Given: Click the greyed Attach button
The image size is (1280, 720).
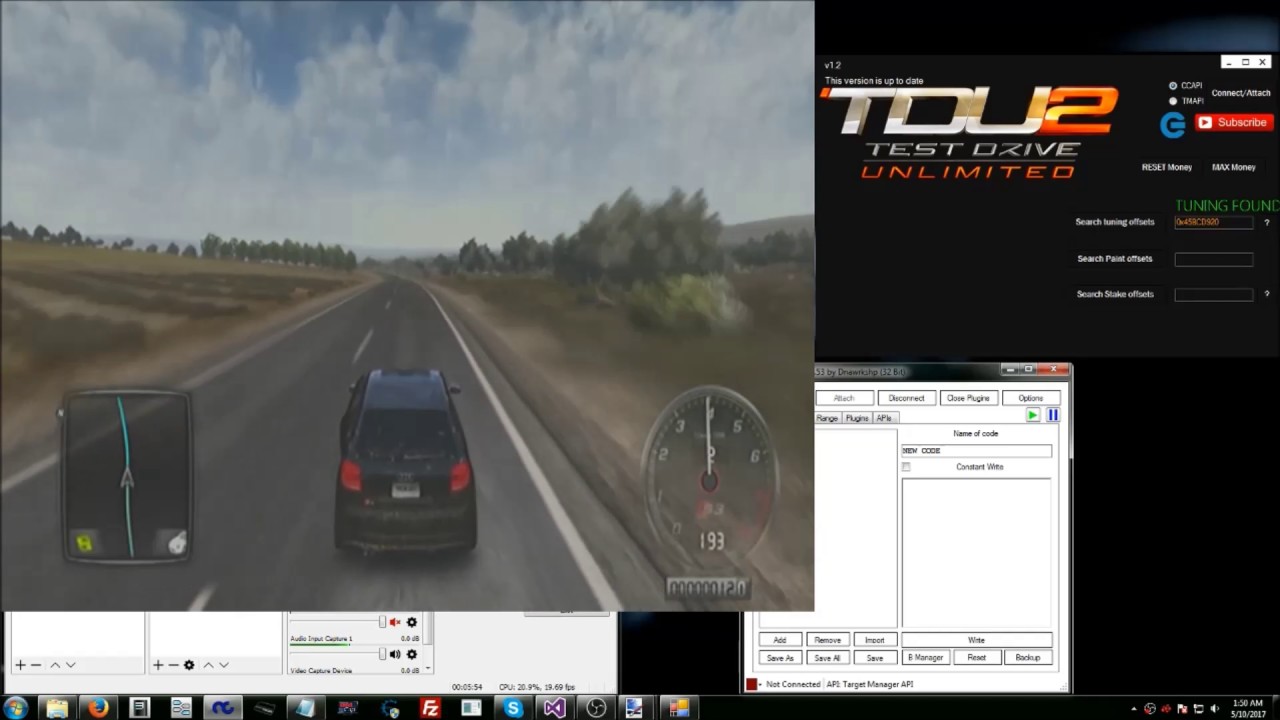Looking at the screenshot, I should [x=844, y=398].
